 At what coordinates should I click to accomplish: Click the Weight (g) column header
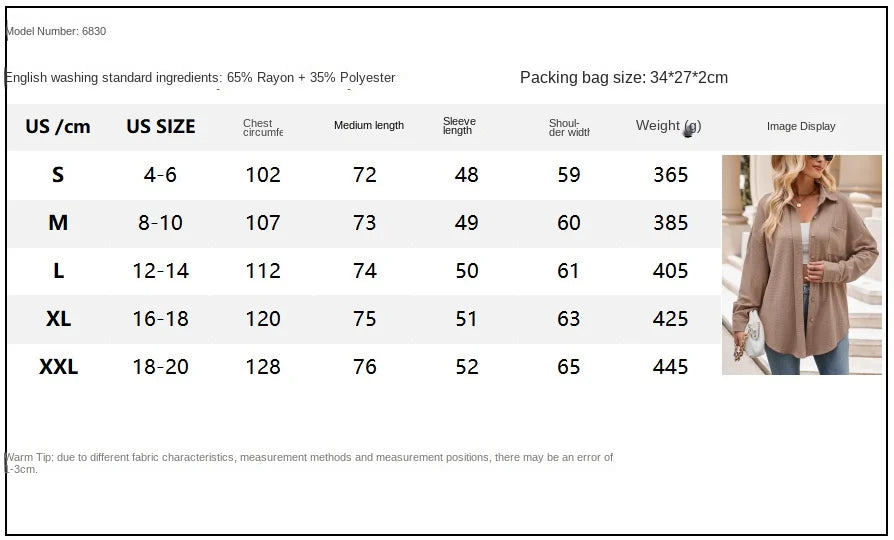click(x=668, y=126)
